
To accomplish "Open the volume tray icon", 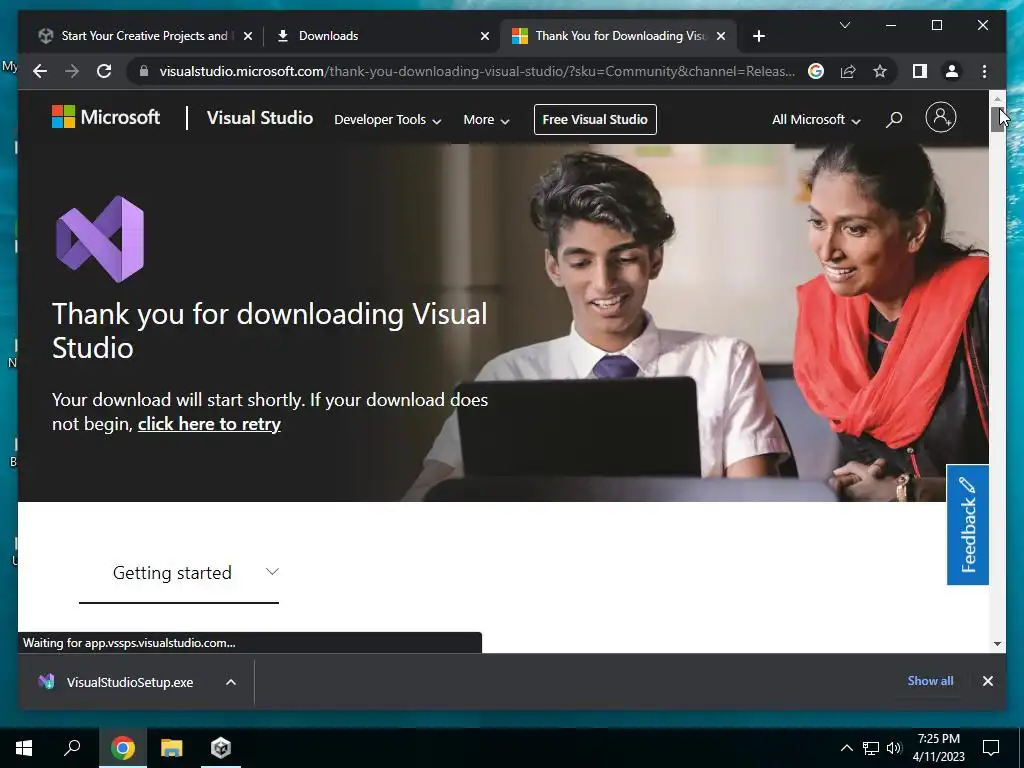I will [894, 748].
